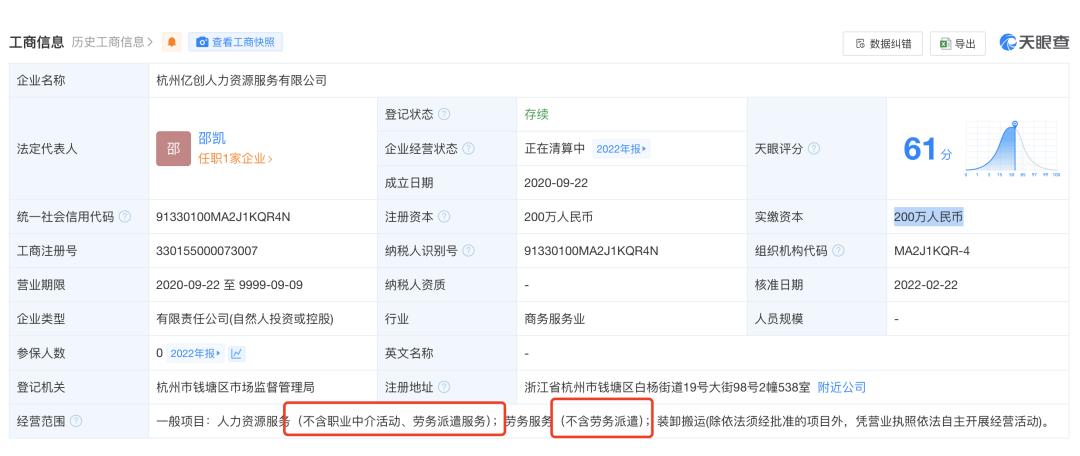Click 工商信息 section heading

[37, 42]
